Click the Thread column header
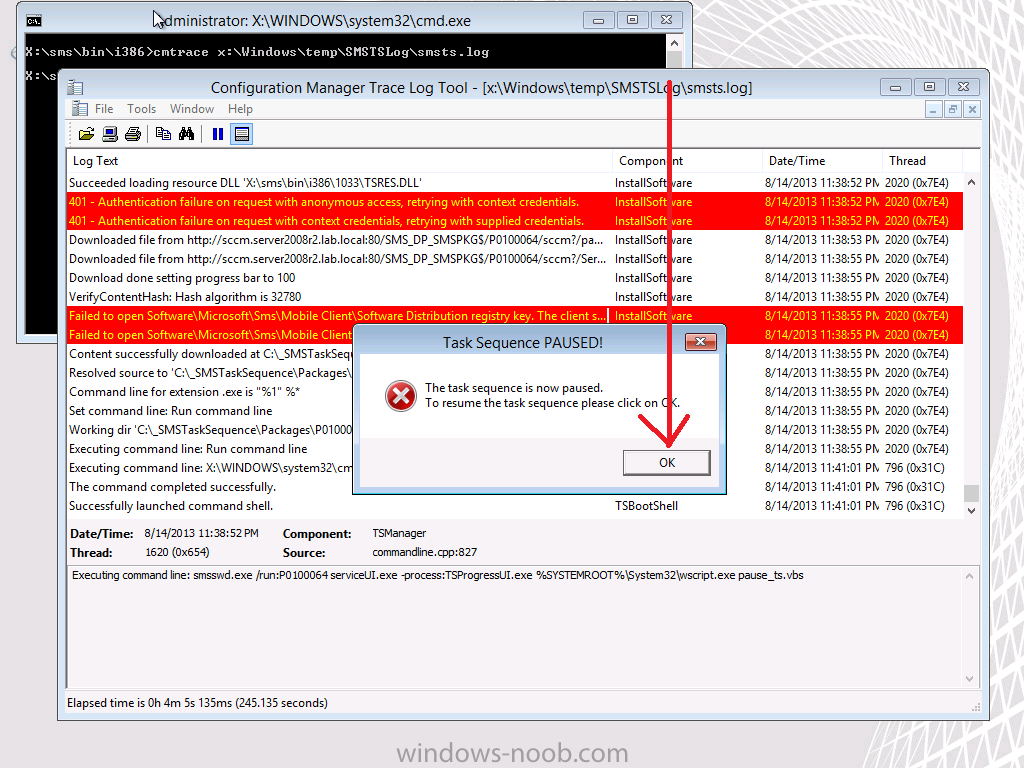This screenshot has width=1024, height=768. (x=922, y=161)
